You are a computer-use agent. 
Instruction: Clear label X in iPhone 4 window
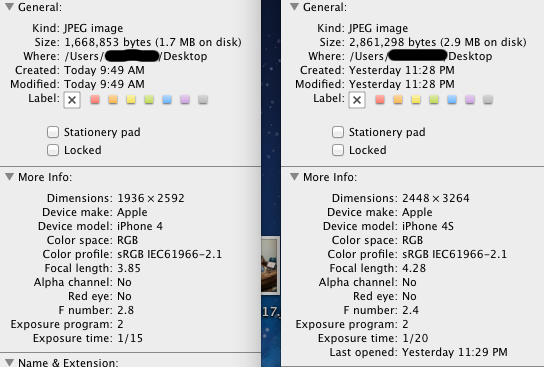click(72, 100)
